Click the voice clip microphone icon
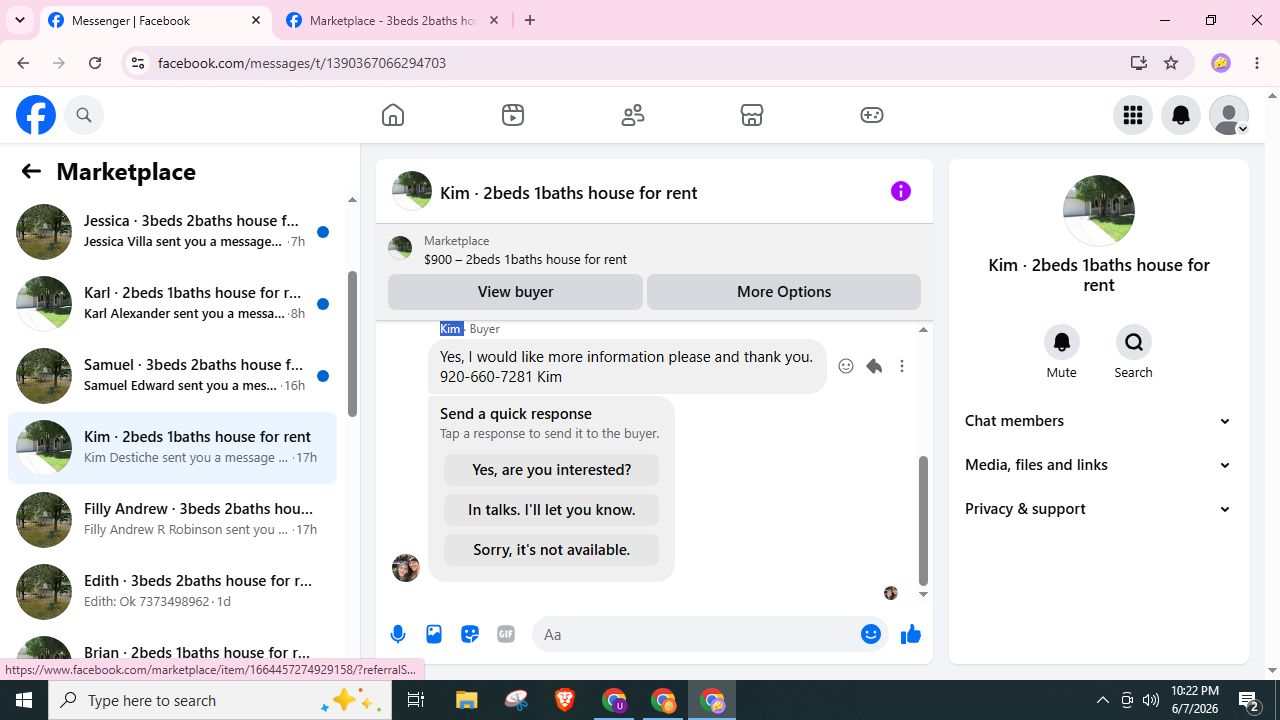This screenshot has width=1280, height=720. click(398, 634)
